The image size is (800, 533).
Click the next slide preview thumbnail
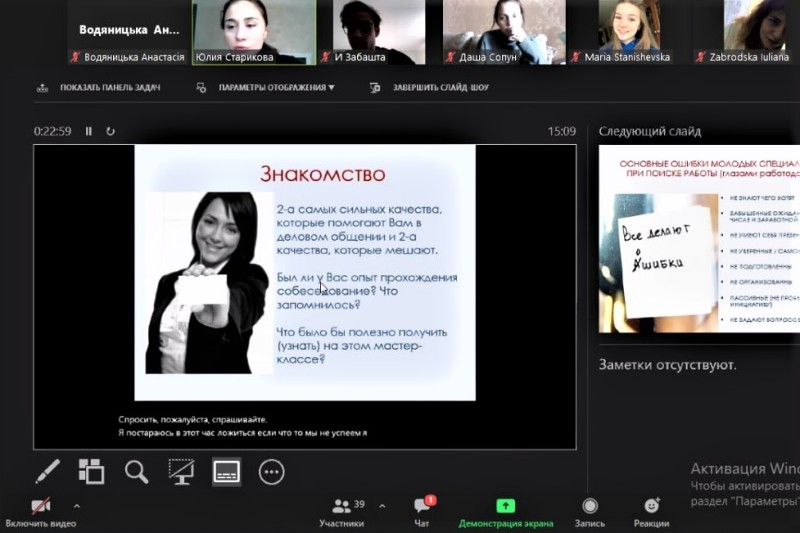tap(699, 238)
